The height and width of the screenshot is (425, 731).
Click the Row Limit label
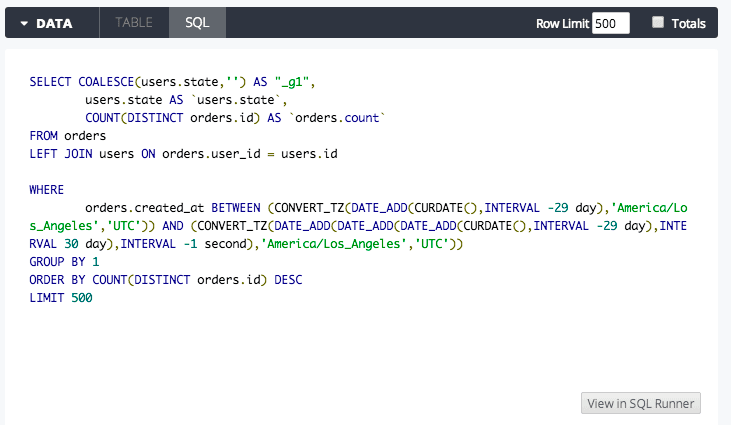(x=561, y=23)
